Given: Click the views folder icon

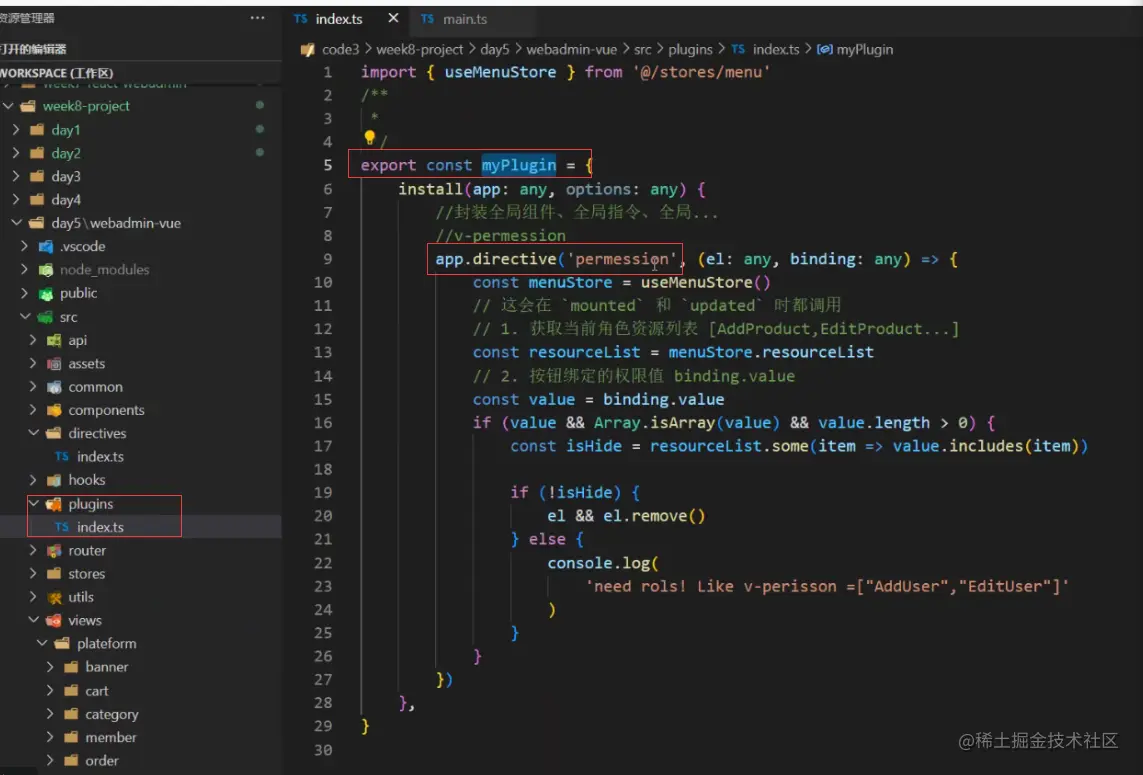Looking at the screenshot, I should pyautogui.click(x=54, y=621).
